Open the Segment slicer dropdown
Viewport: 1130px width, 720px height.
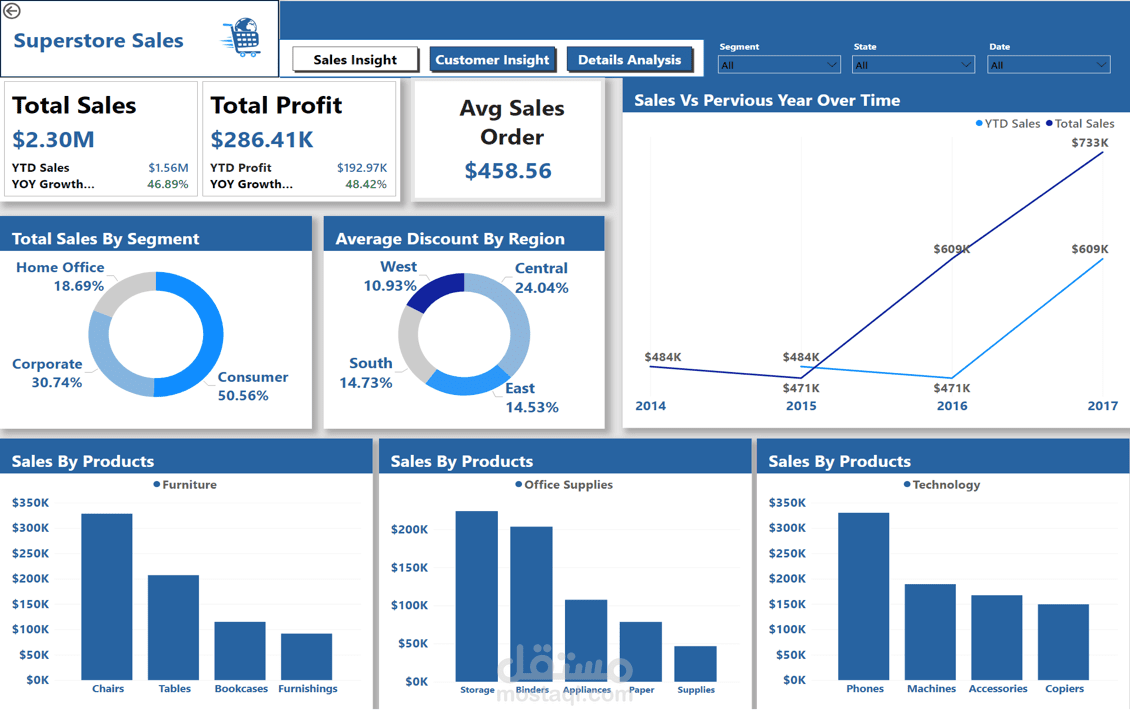pos(832,63)
